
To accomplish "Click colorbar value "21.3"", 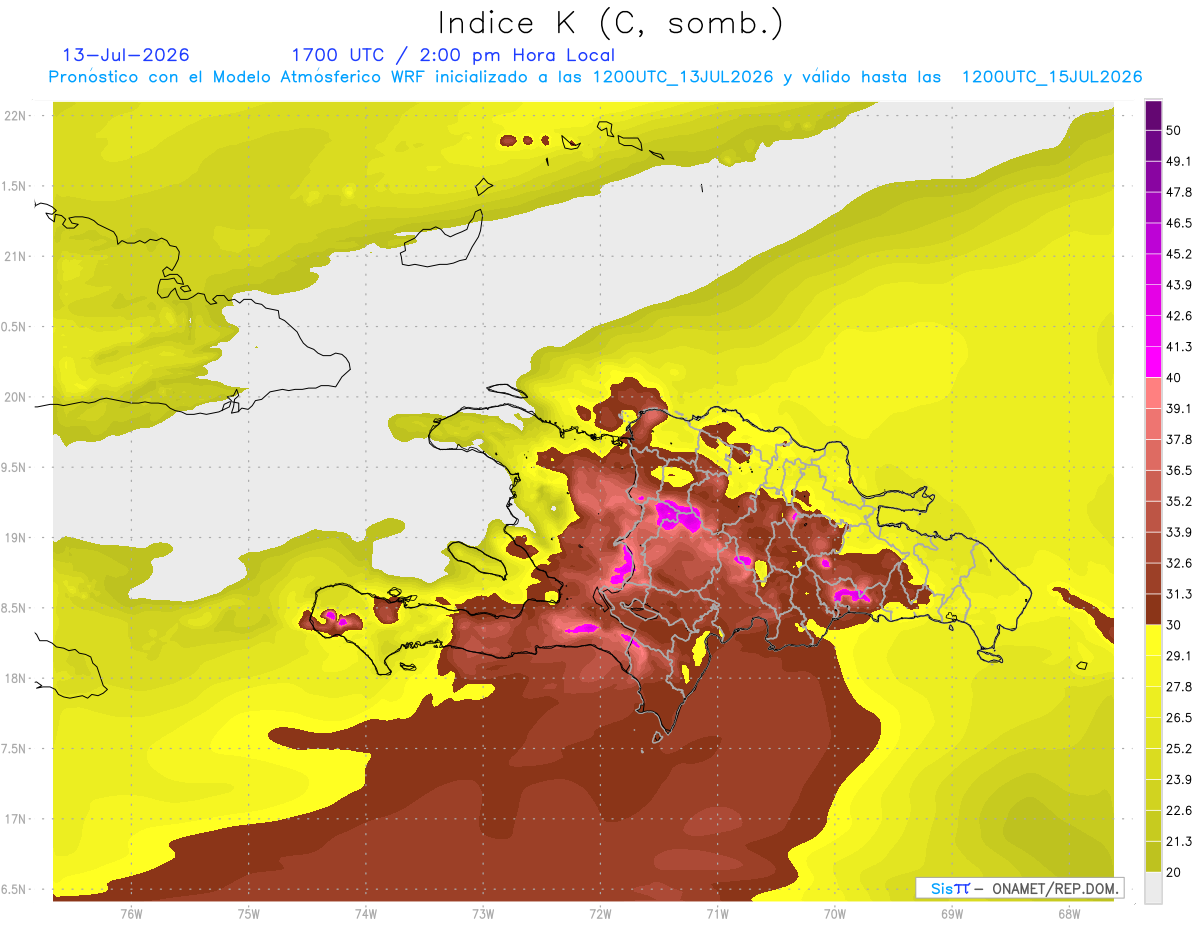I will coord(1179,841).
